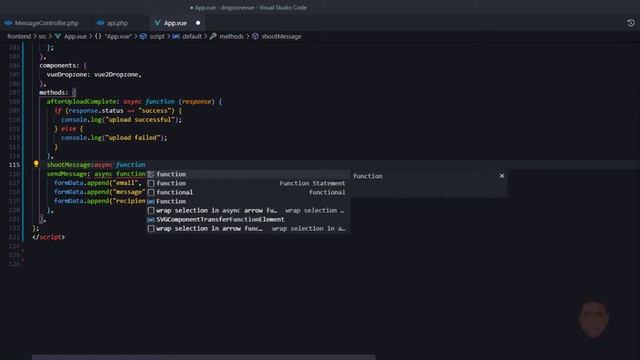The width and height of the screenshot is (640, 360).
Task: Click the Vue icon on App.vue tab
Action: (x=157, y=23)
